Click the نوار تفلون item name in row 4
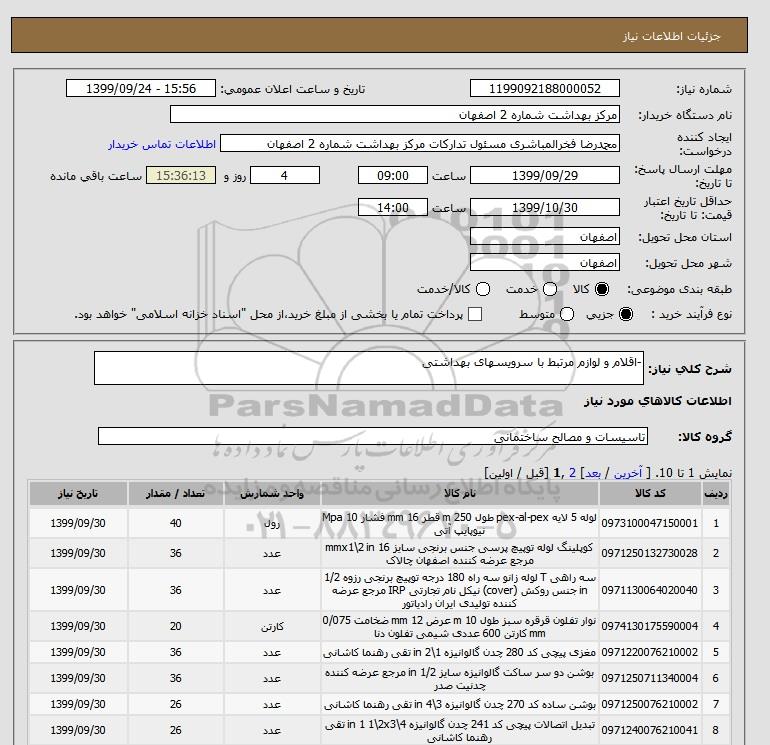Image resolution: width=770 pixels, height=745 pixels. click(x=460, y=627)
